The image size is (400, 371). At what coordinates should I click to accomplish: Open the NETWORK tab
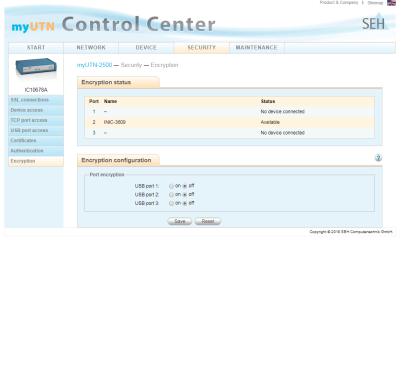click(91, 48)
